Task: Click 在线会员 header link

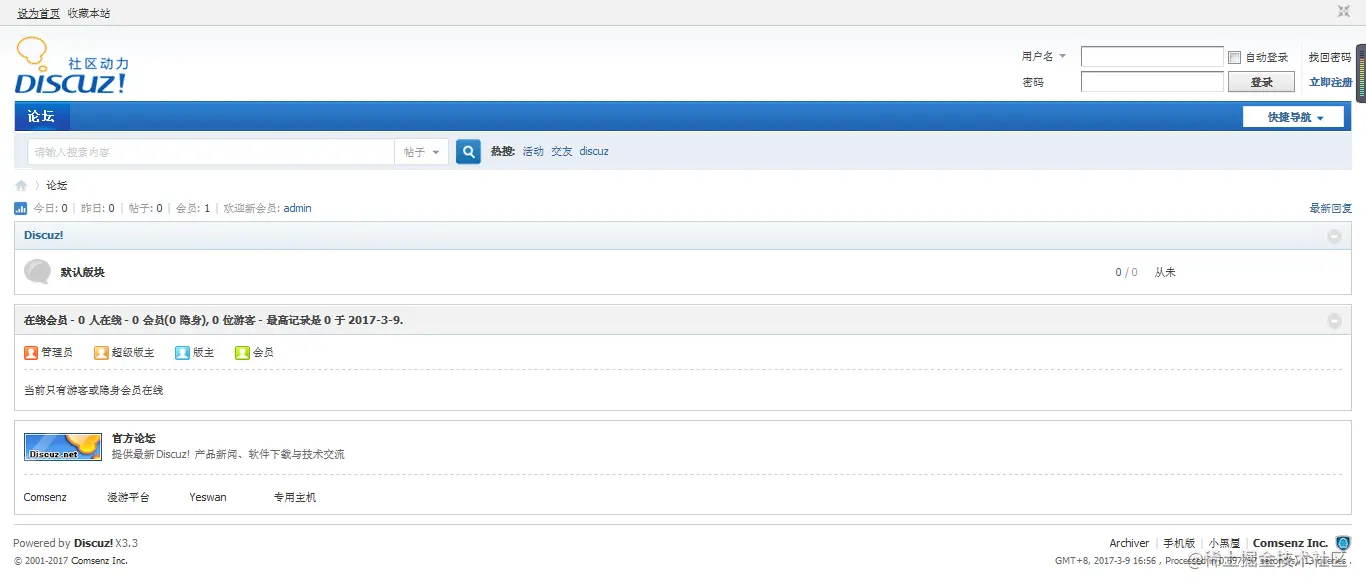Action: point(46,320)
